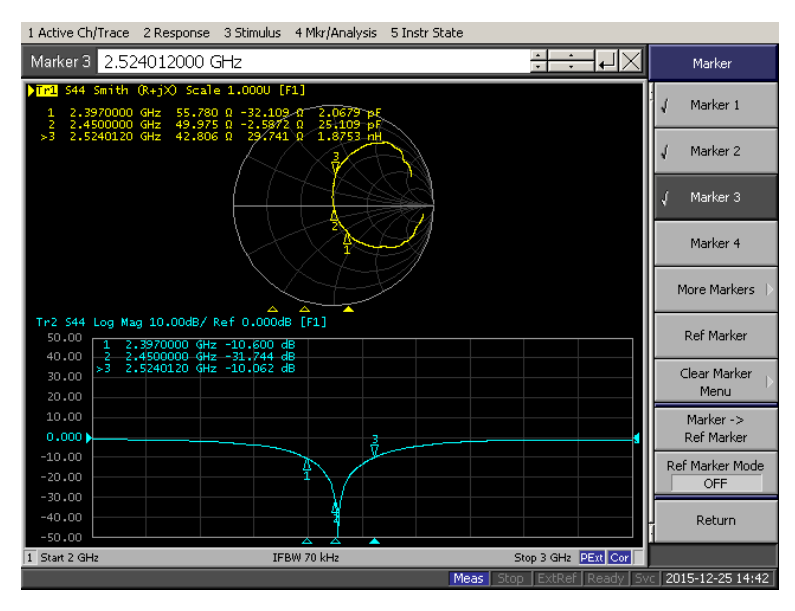Screen dimensions: 795x611
Task: Click the Return softkey
Action: [x=715, y=520]
